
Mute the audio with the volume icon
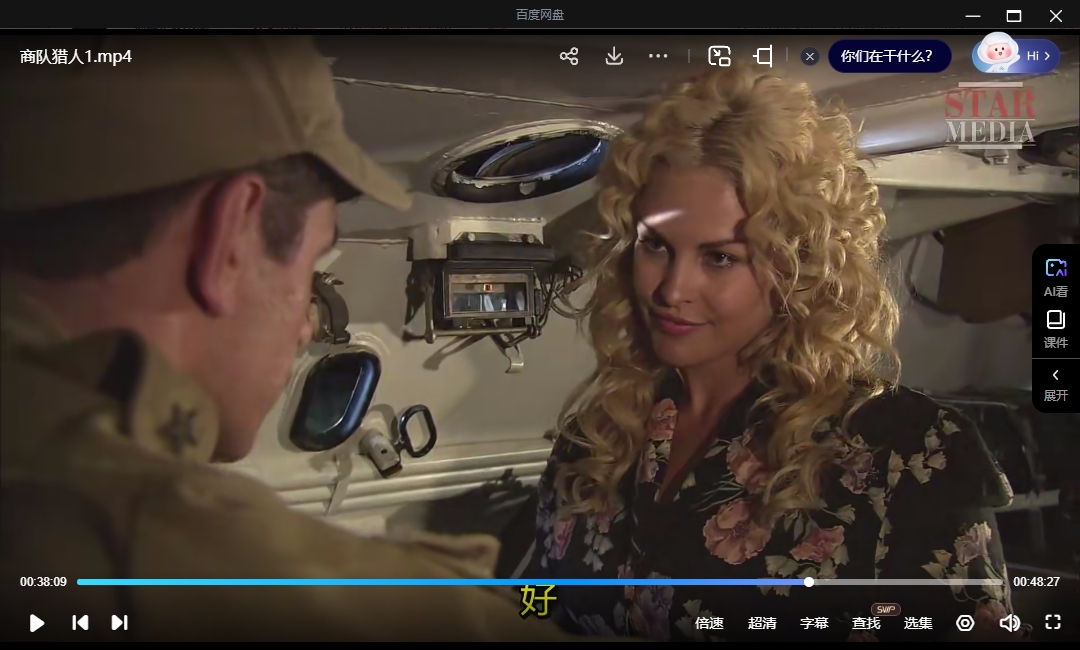(x=1009, y=623)
